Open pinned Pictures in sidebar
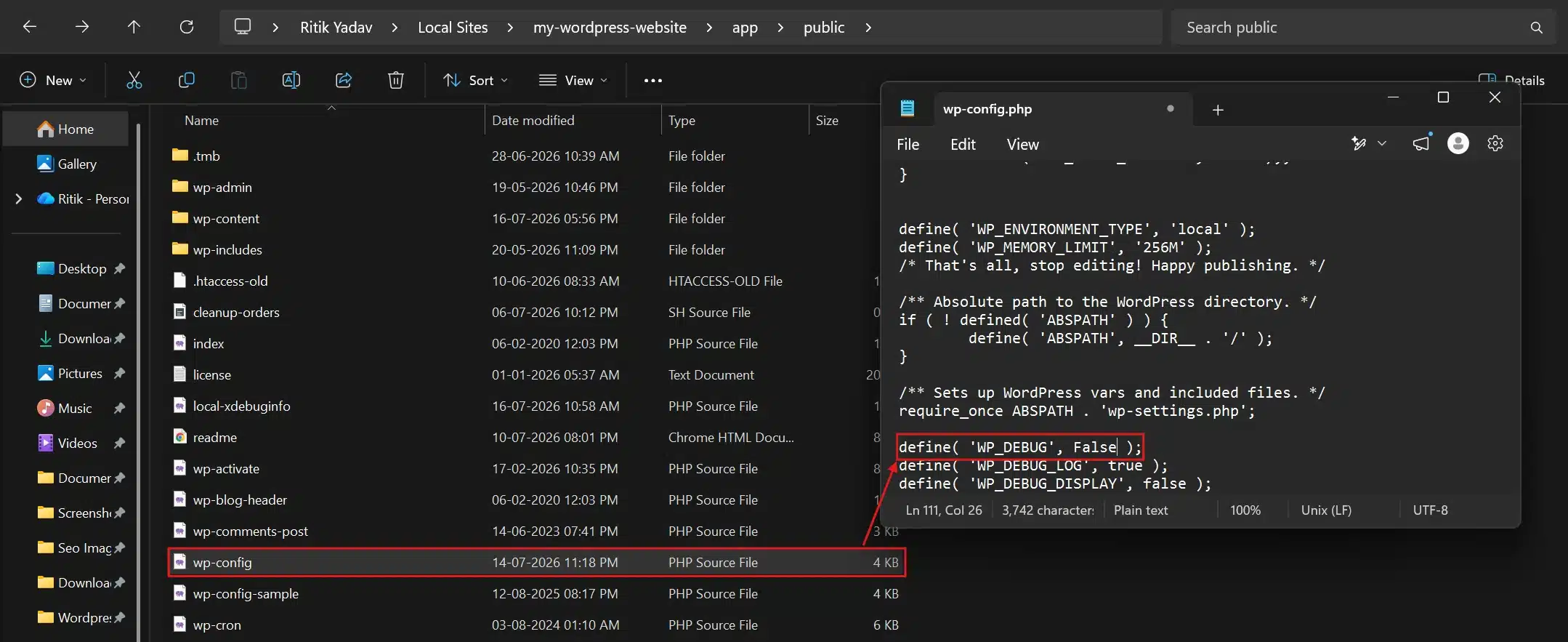This screenshot has width=1568, height=642. click(x=70, y=373)
